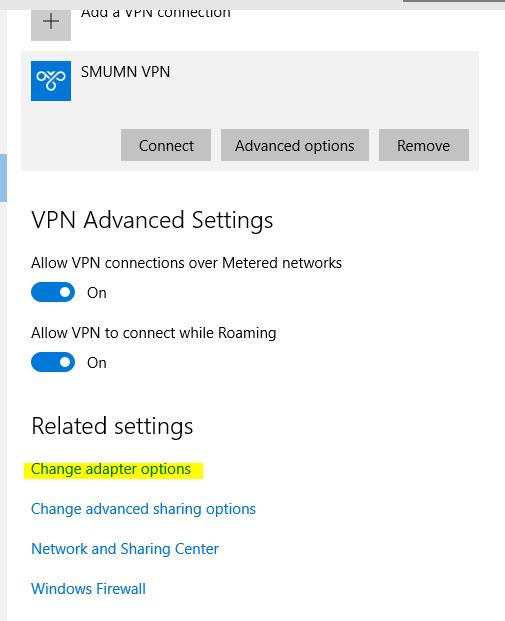This screenshot has width=505, height=621.
Task: Click the SMUMN VPN blue connection icon
Action: (51, 81)
